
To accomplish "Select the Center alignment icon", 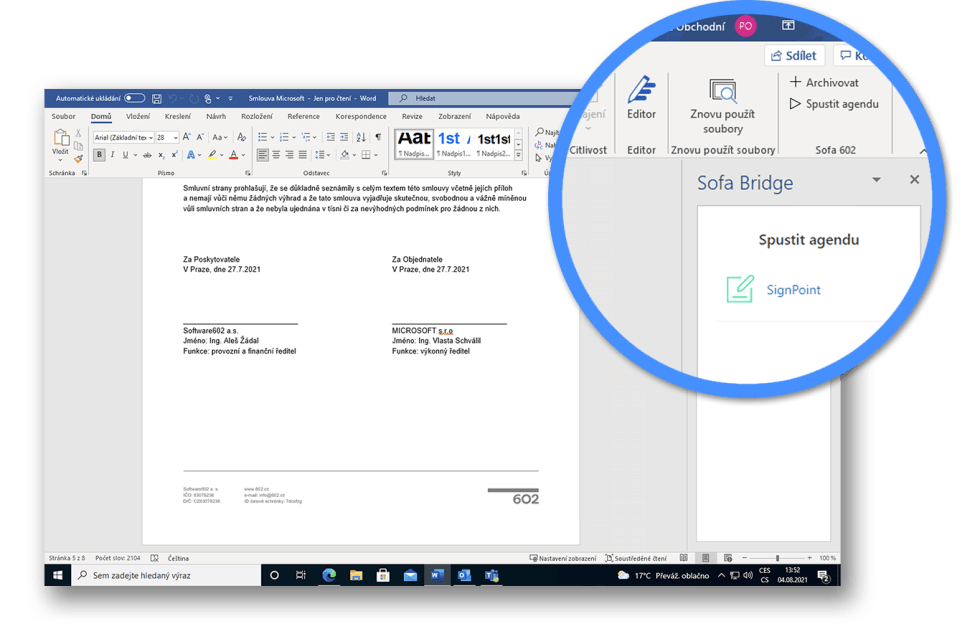I will click(276, 154).
